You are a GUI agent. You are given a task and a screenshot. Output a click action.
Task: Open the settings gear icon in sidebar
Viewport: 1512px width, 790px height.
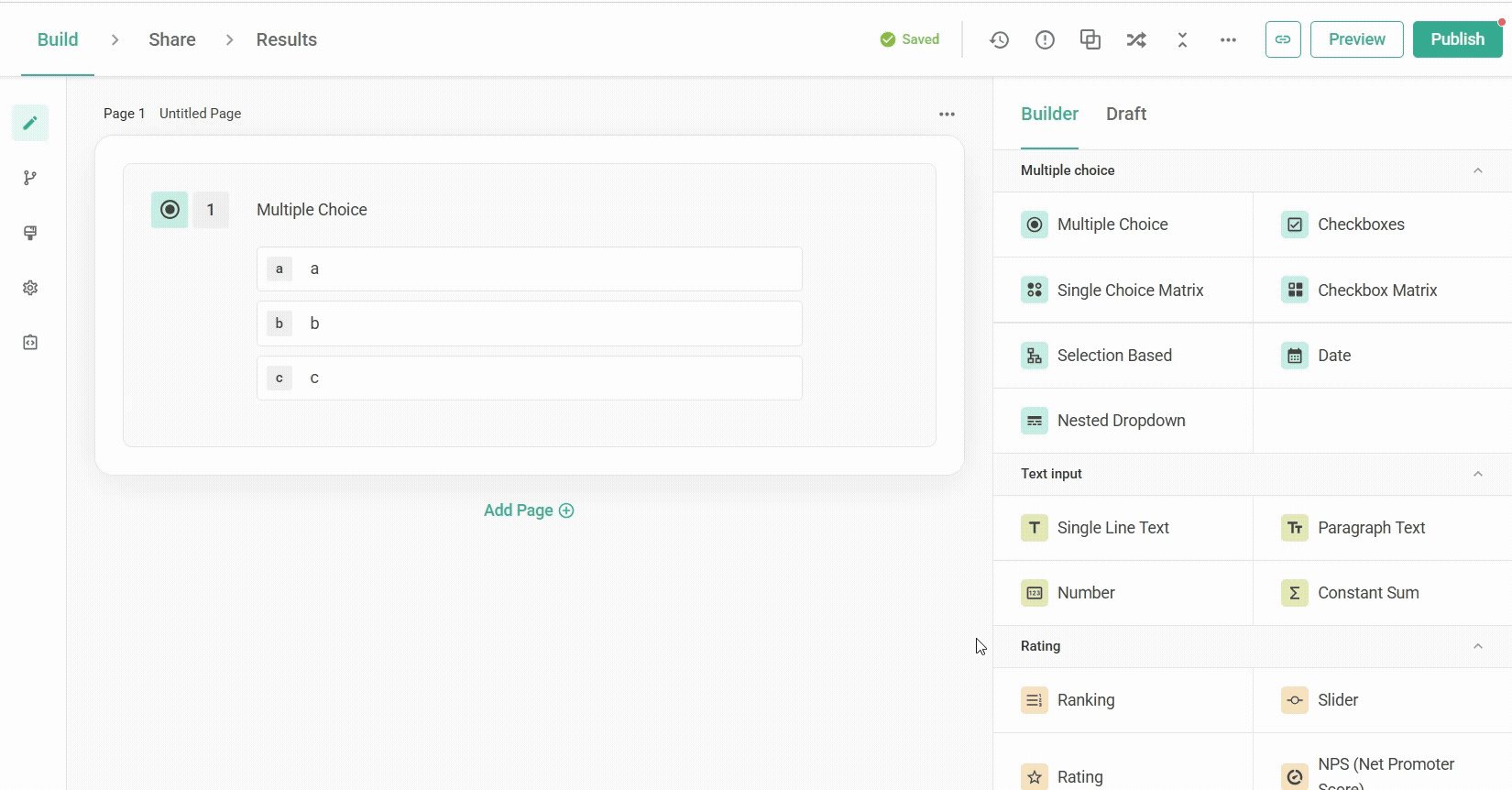pos(30,288)
